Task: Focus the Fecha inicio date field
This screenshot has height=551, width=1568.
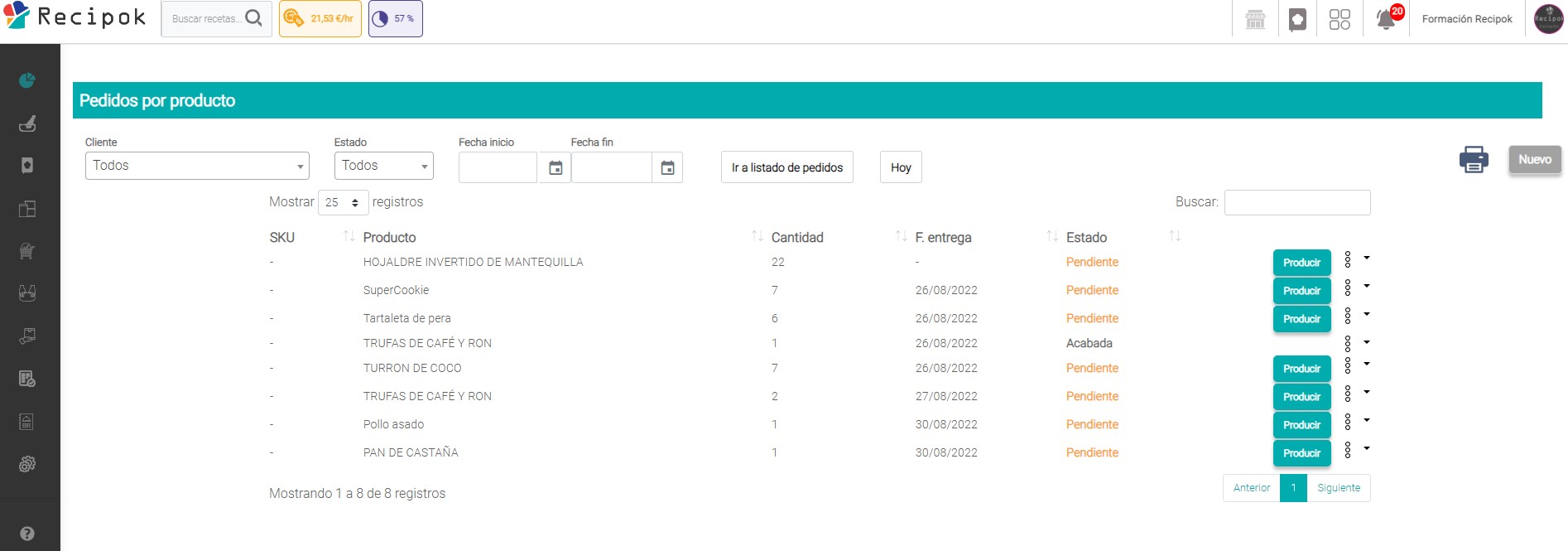Action: (x=498, y=168)
